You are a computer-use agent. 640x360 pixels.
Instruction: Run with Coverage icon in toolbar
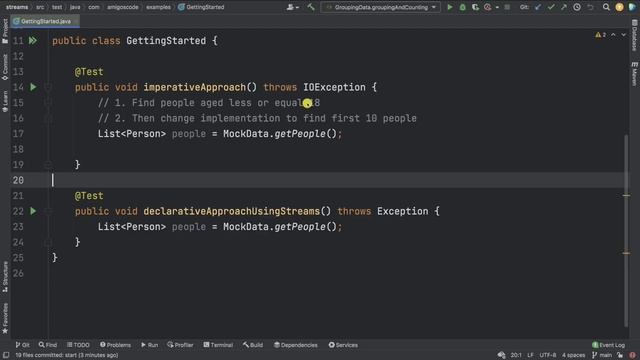coord(475,7)
